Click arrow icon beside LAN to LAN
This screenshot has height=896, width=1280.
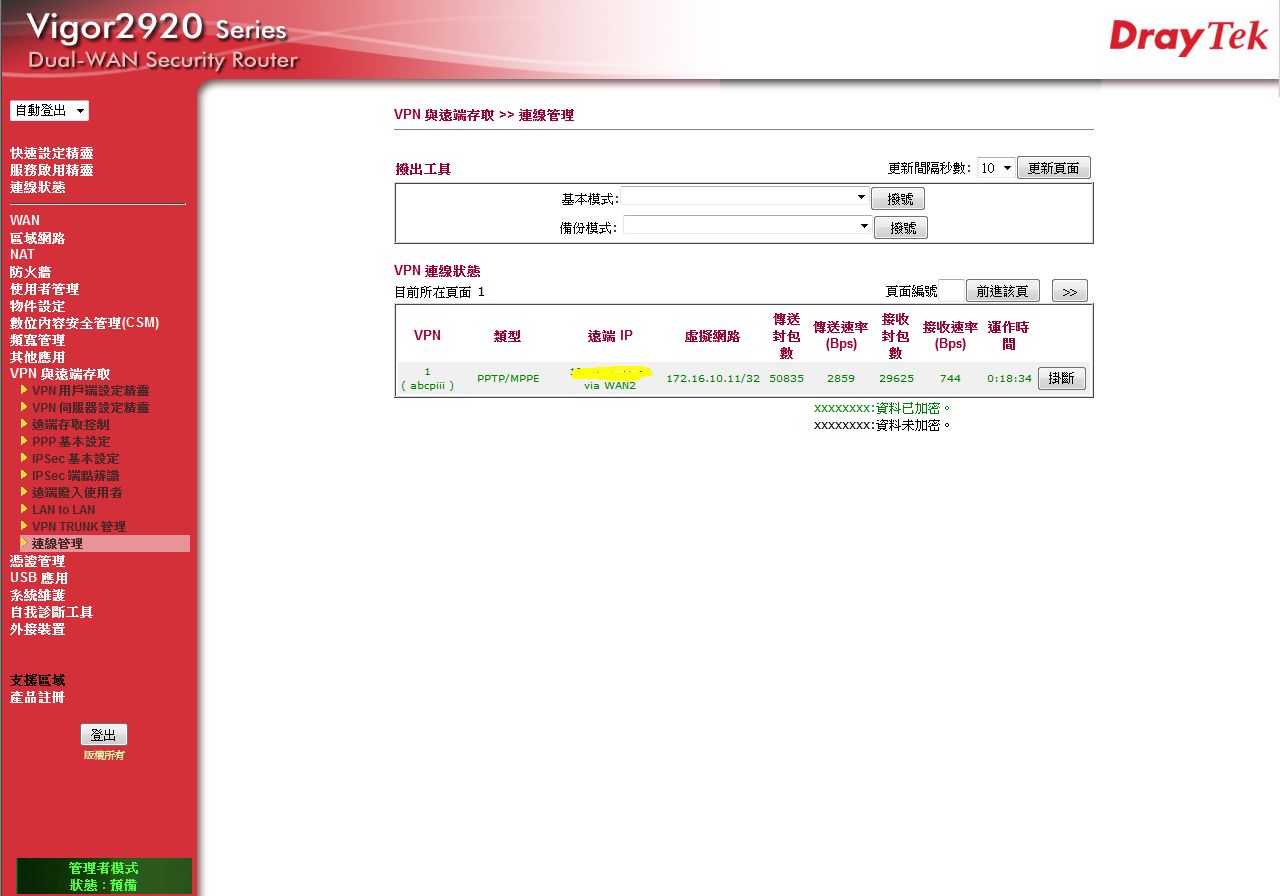pos(24,509)
